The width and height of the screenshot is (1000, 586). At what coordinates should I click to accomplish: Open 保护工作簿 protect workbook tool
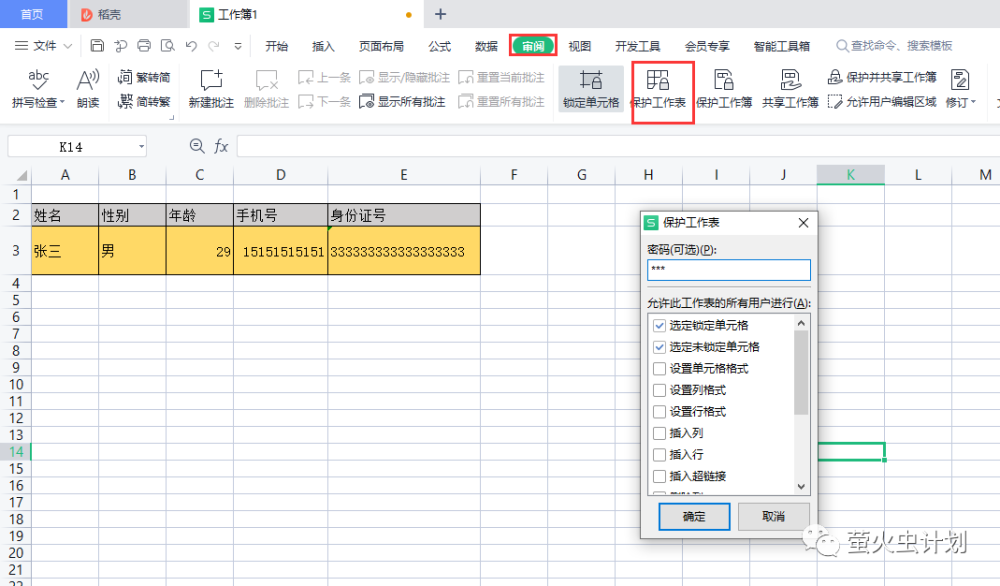tap(724, 88)
